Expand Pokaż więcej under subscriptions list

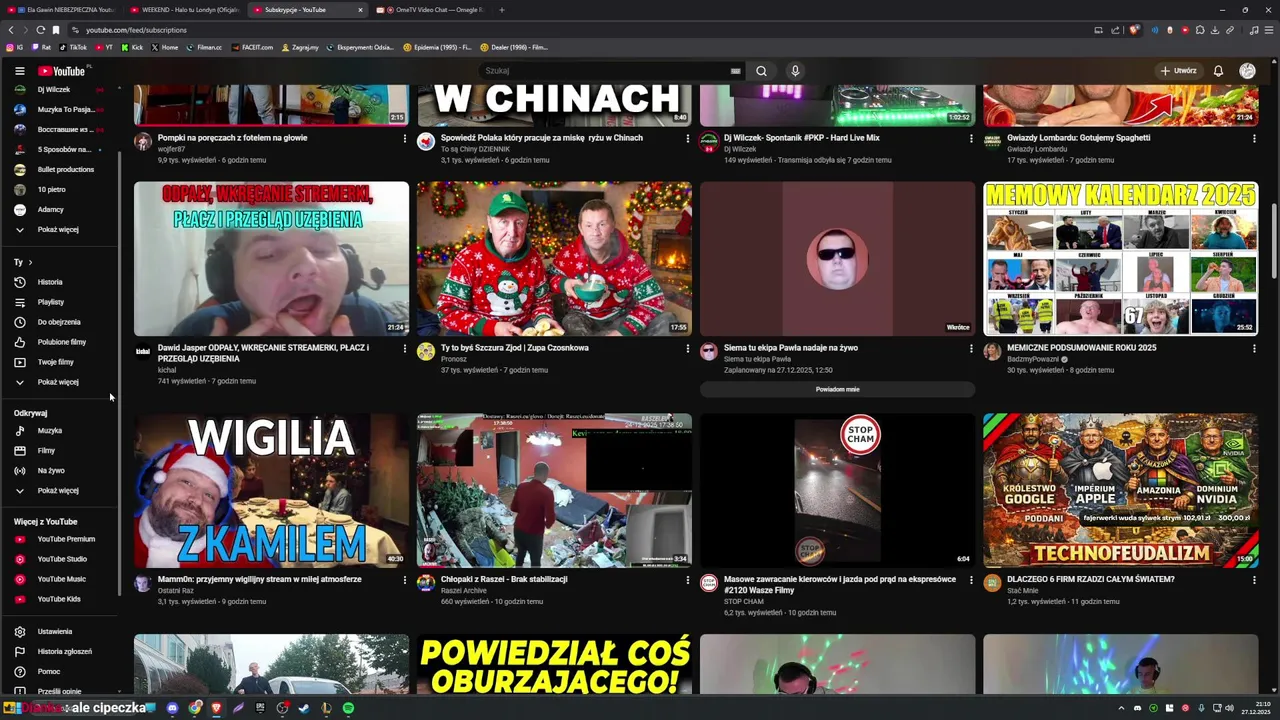point(60,229)
